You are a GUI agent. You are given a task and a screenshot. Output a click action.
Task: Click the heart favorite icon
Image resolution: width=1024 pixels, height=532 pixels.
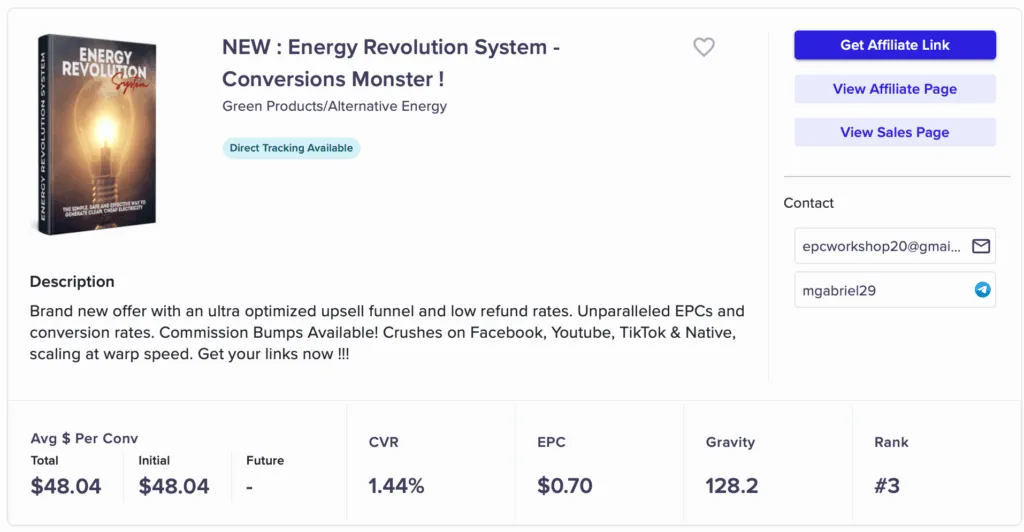pos(704,47)
